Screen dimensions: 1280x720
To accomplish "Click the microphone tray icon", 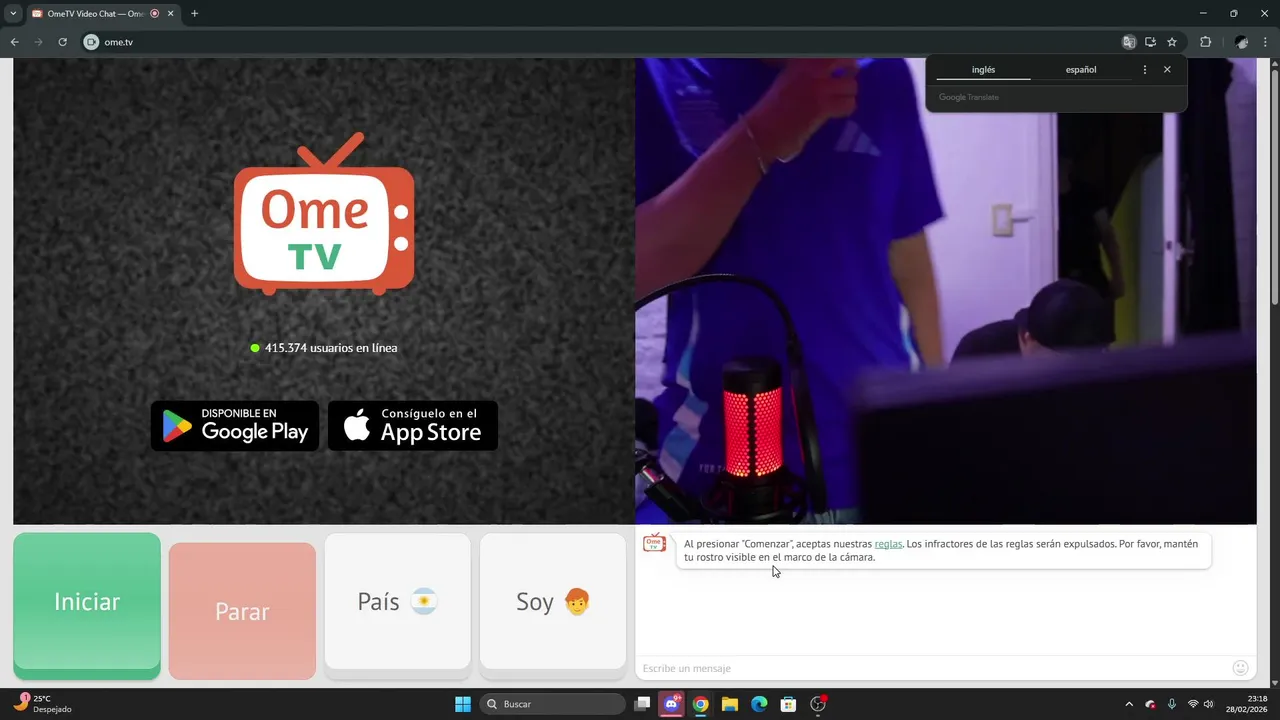I will 1171,704.
